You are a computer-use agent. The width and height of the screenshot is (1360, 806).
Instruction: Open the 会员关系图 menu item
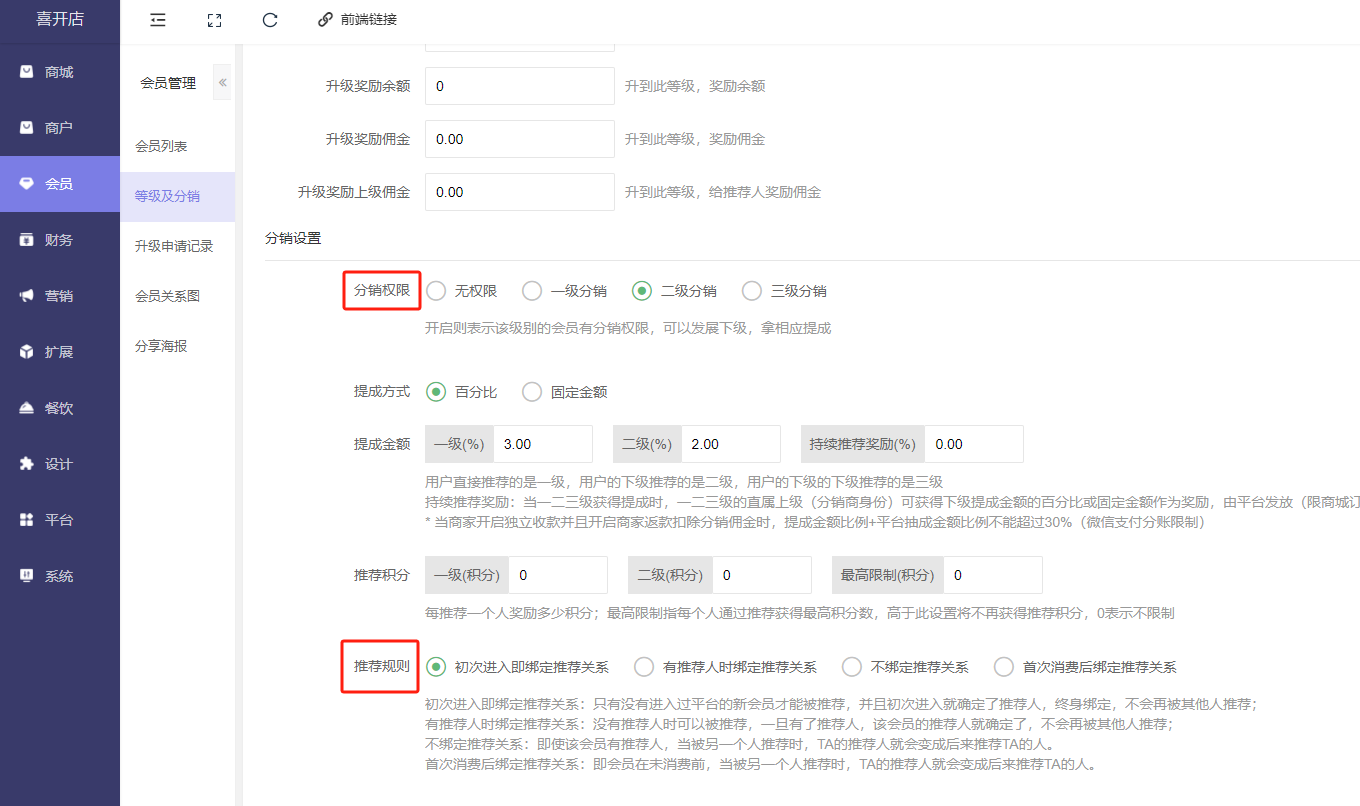[x=177, y=296]
